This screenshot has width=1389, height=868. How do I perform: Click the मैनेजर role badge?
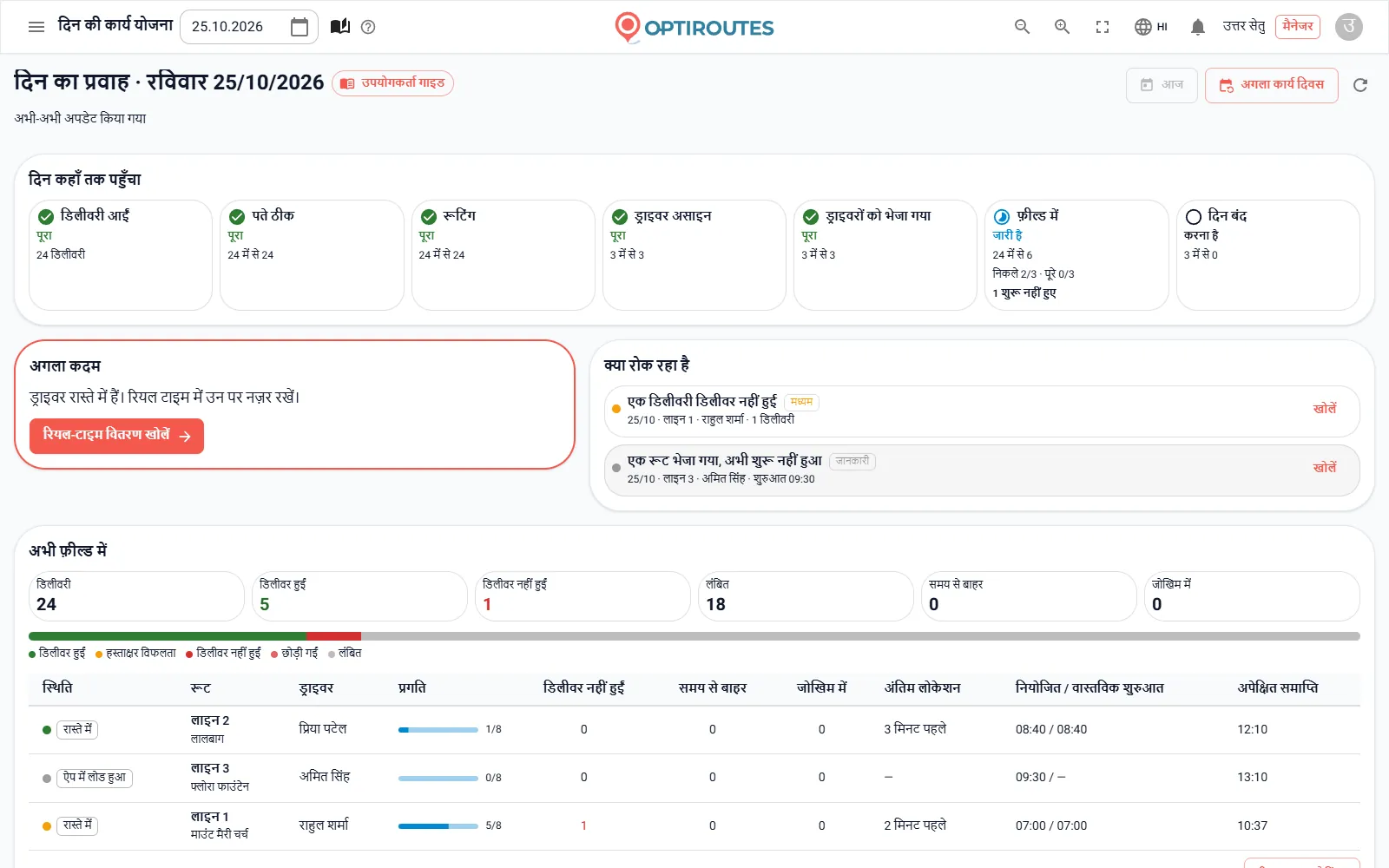coord(1298,27)
